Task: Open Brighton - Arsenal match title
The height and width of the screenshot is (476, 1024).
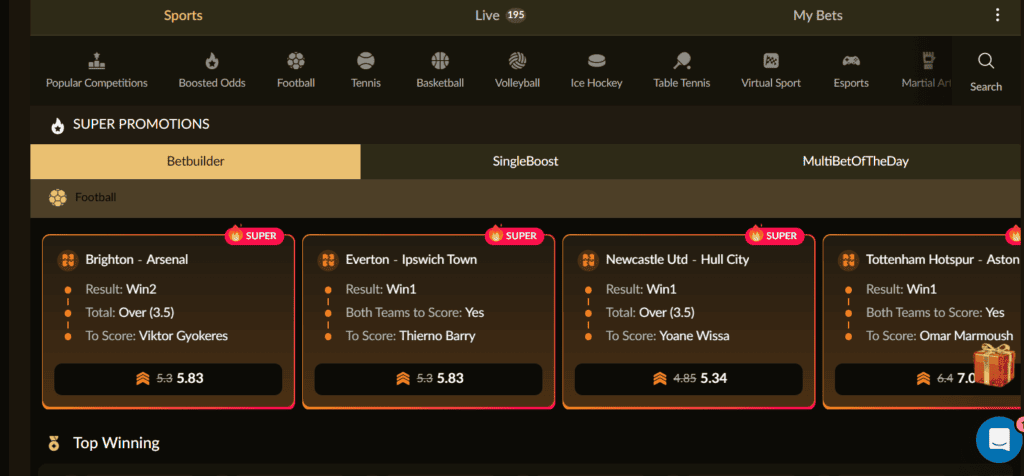Action: [136, 260]
